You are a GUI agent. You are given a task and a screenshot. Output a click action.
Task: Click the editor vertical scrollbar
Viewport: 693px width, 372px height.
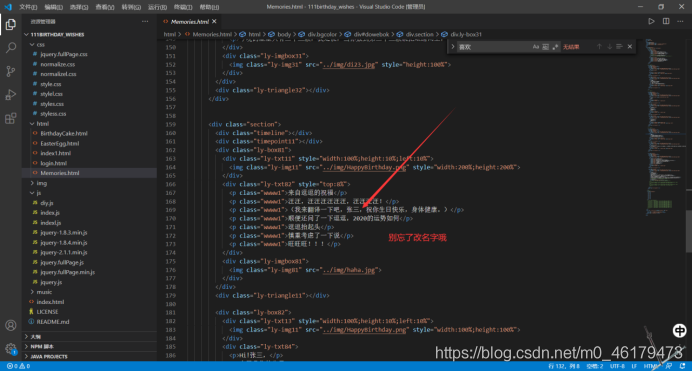click(x=689, y=231)
